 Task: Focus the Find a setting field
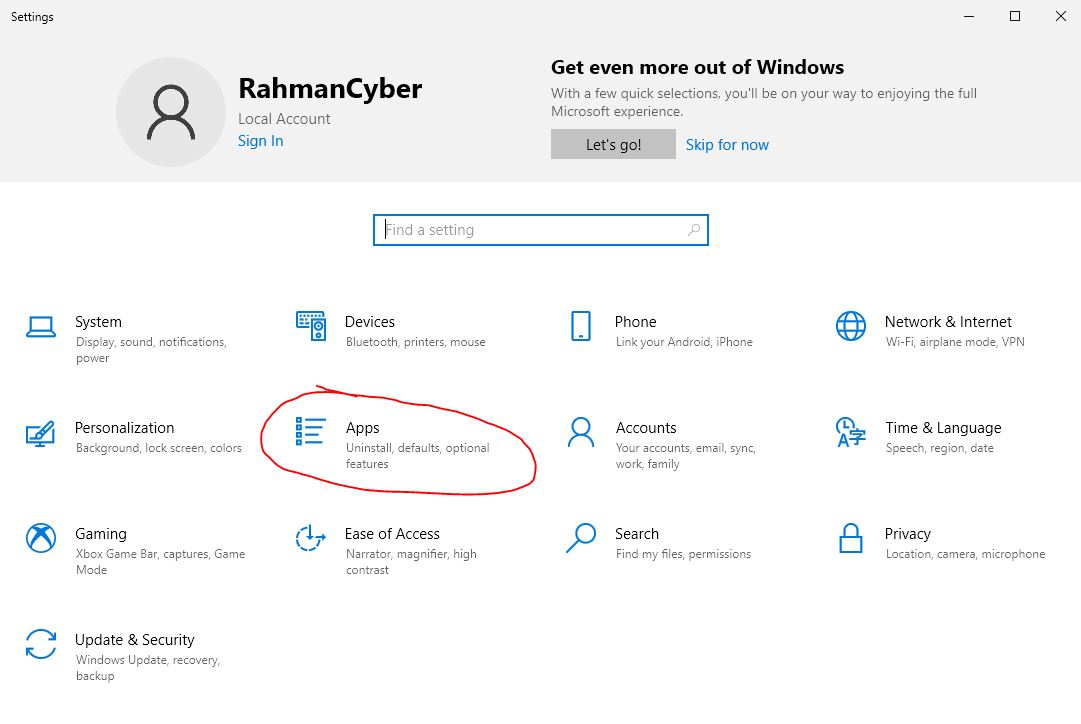tap(540, 230)
